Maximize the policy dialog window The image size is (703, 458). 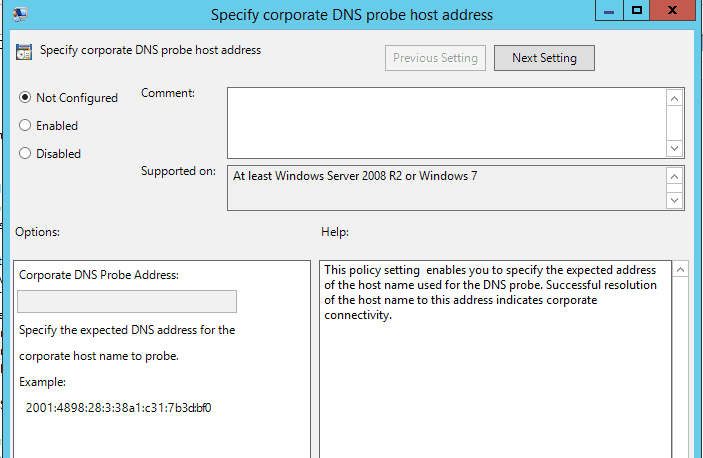pyautogui.click(x=636, y=10)
